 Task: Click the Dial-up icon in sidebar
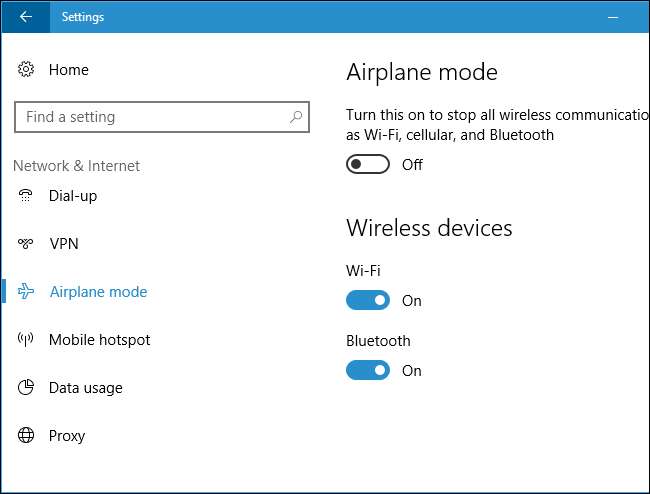[x=26, y=196]
